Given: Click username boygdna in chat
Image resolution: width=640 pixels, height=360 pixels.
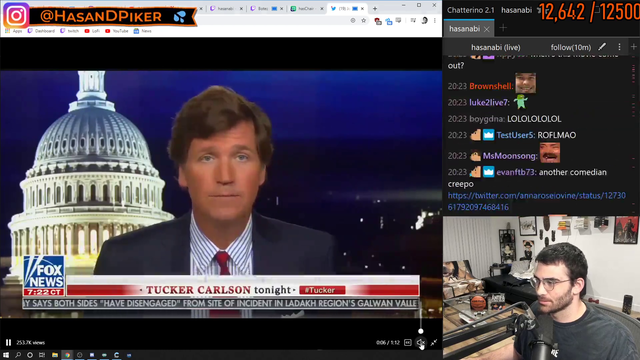Looking at the screenshot, I should pos(487,119).
